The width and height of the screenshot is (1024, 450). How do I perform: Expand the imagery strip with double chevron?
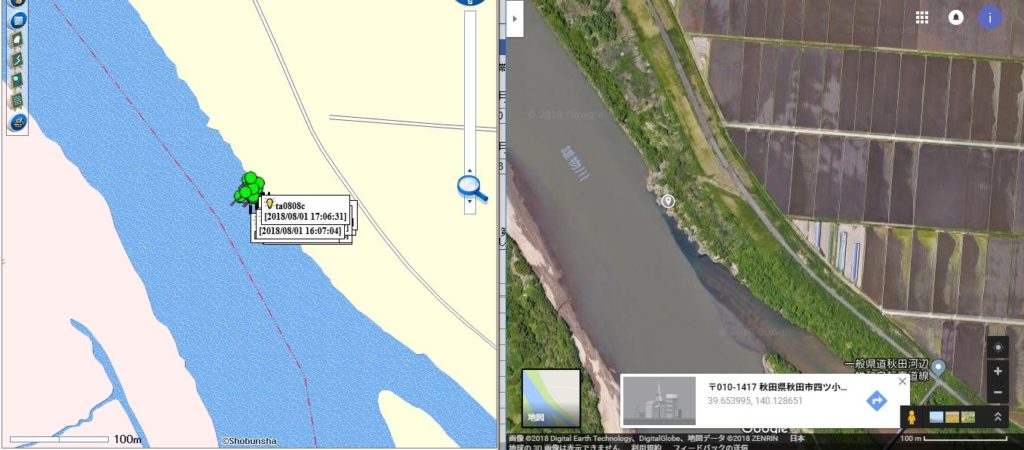[997, 417]
